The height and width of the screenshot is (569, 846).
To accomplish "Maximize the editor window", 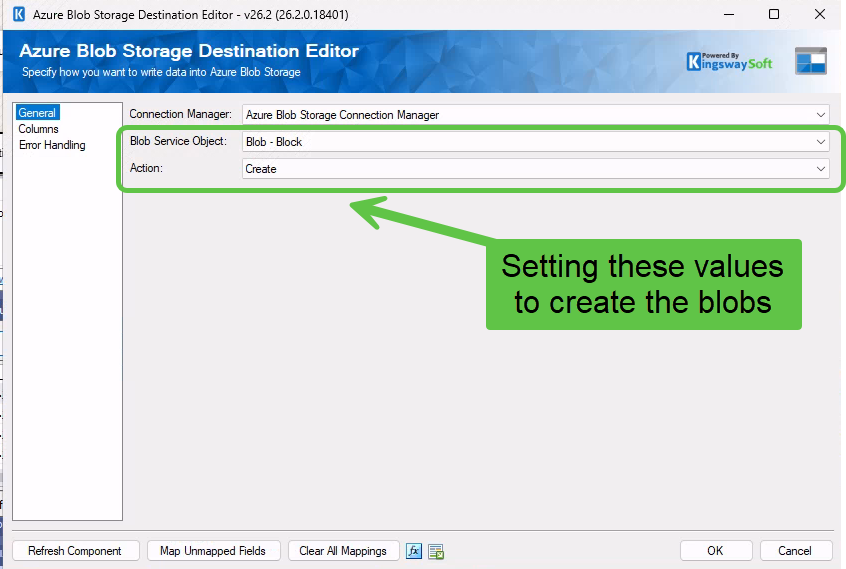I will tap(774, 14).
